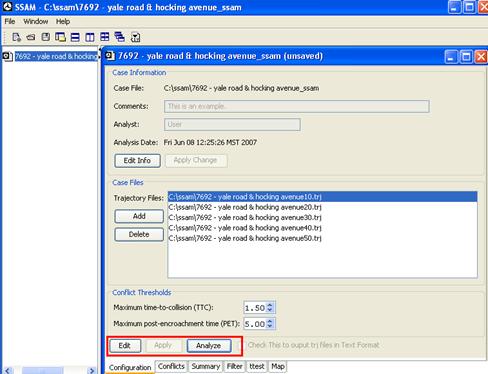
Task: Click the Analyst input field
Action: pyautogui.click(x=232, y=124)
